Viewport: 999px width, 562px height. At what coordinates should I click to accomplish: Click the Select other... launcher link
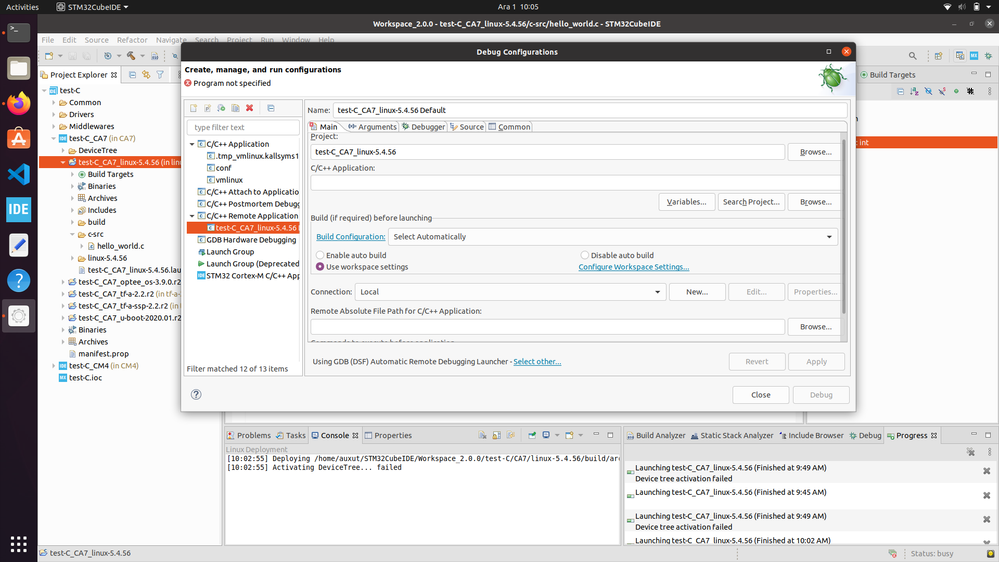pyautogui.click(x=537, y=361)
